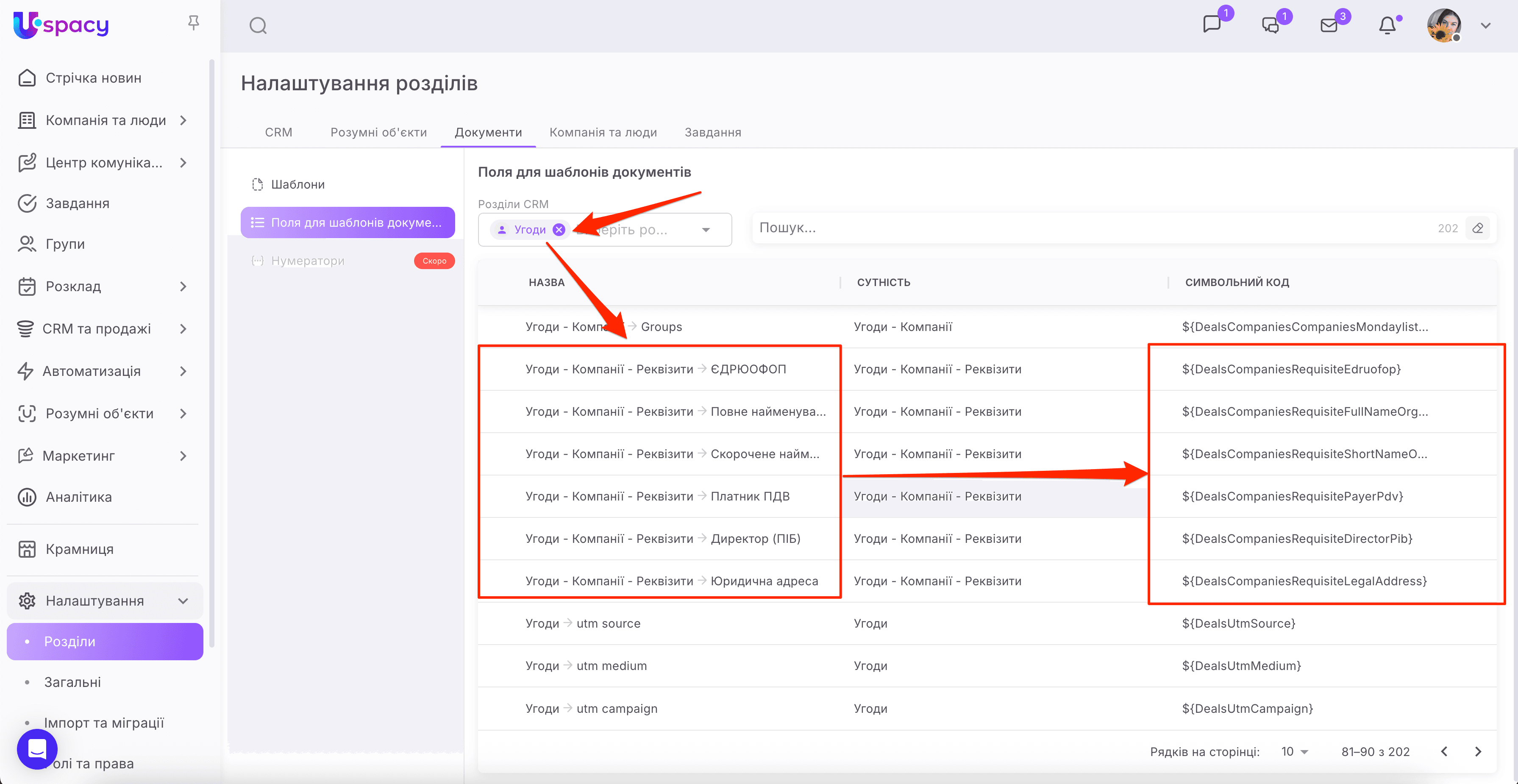The height and width of the screenshot is (784, 1518).
Task: Click the search magnifier icon in top bar
Action: coord(258,26)
